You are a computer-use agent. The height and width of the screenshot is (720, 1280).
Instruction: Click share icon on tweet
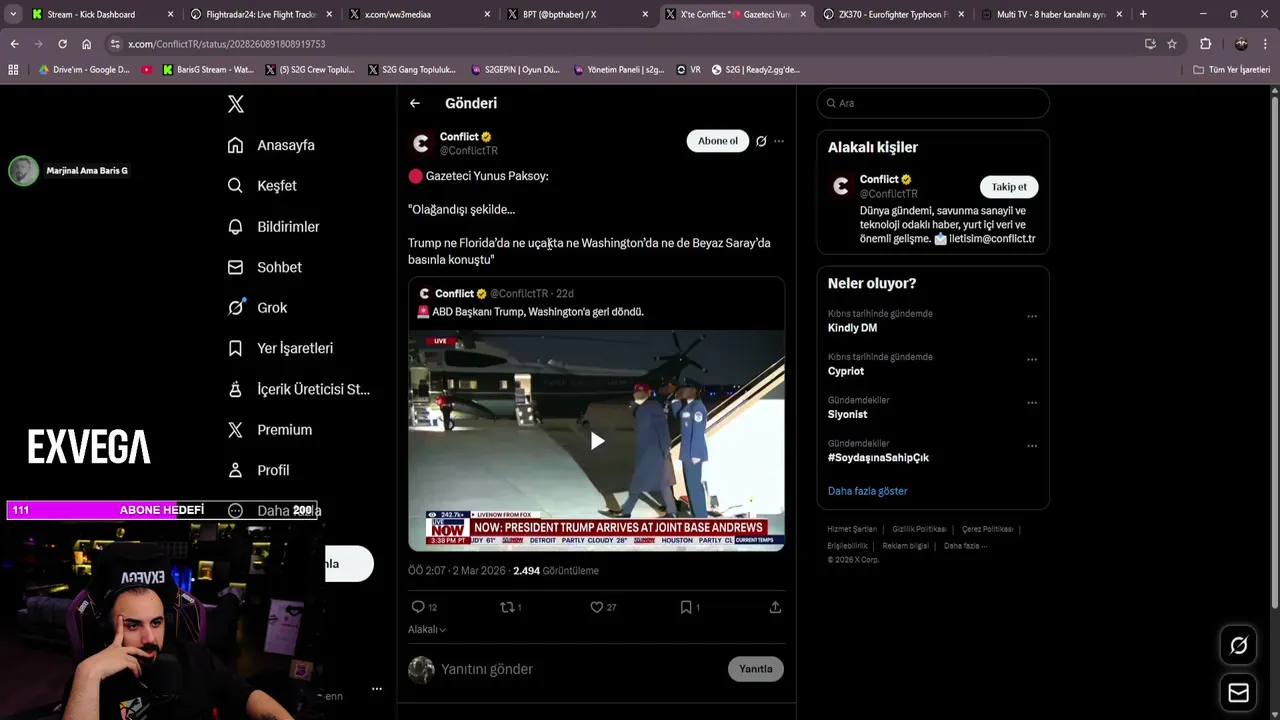775,607
